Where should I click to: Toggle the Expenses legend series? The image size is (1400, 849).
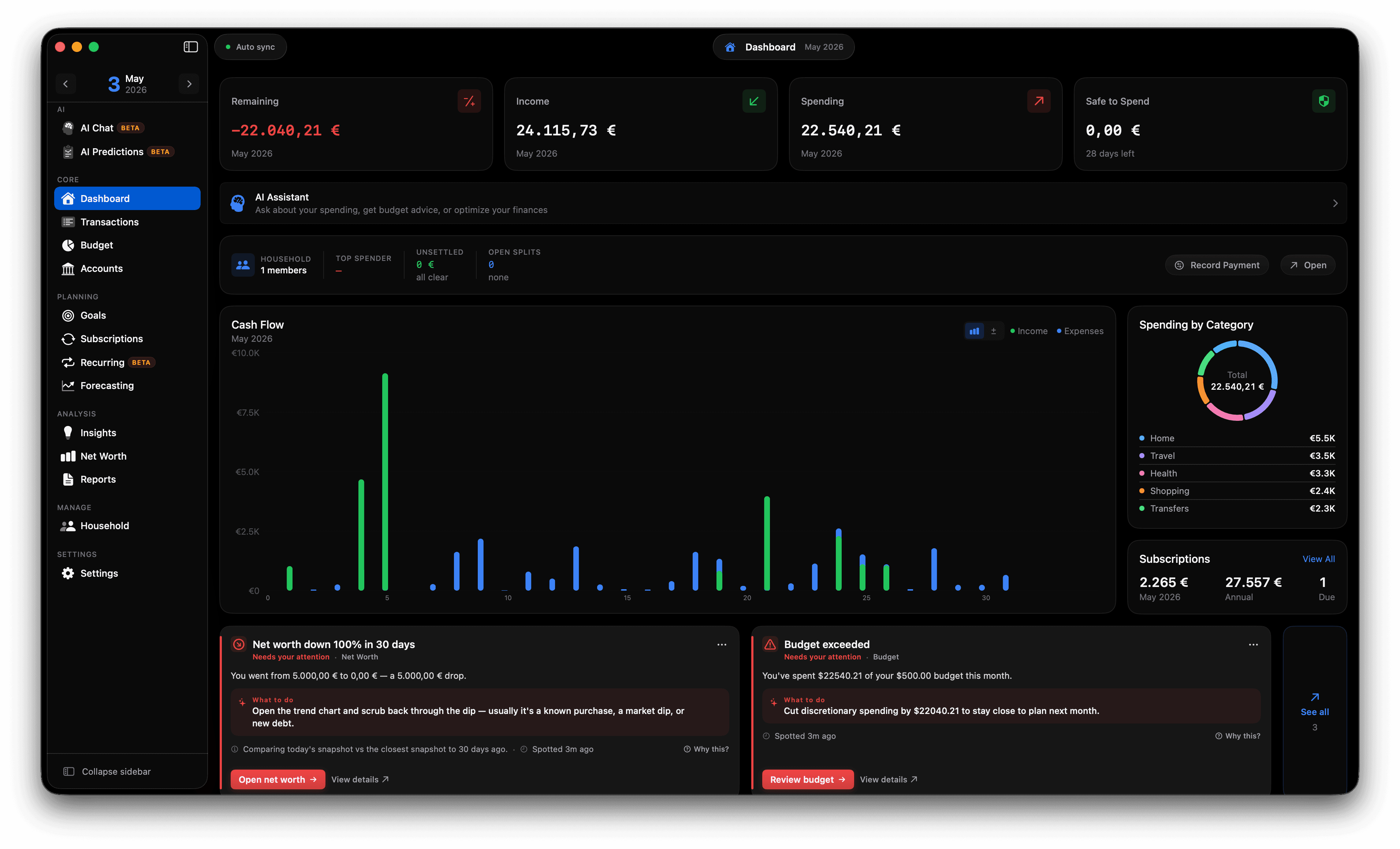coord(1080,331)
